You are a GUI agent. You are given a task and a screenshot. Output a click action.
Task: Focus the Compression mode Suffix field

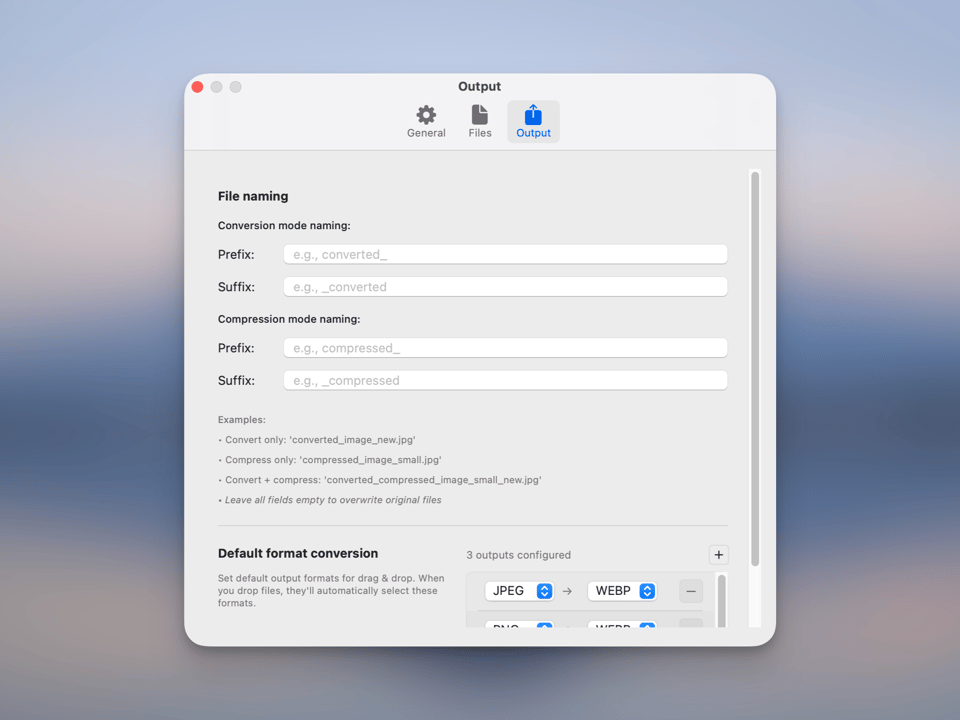(x=505, y=381)
